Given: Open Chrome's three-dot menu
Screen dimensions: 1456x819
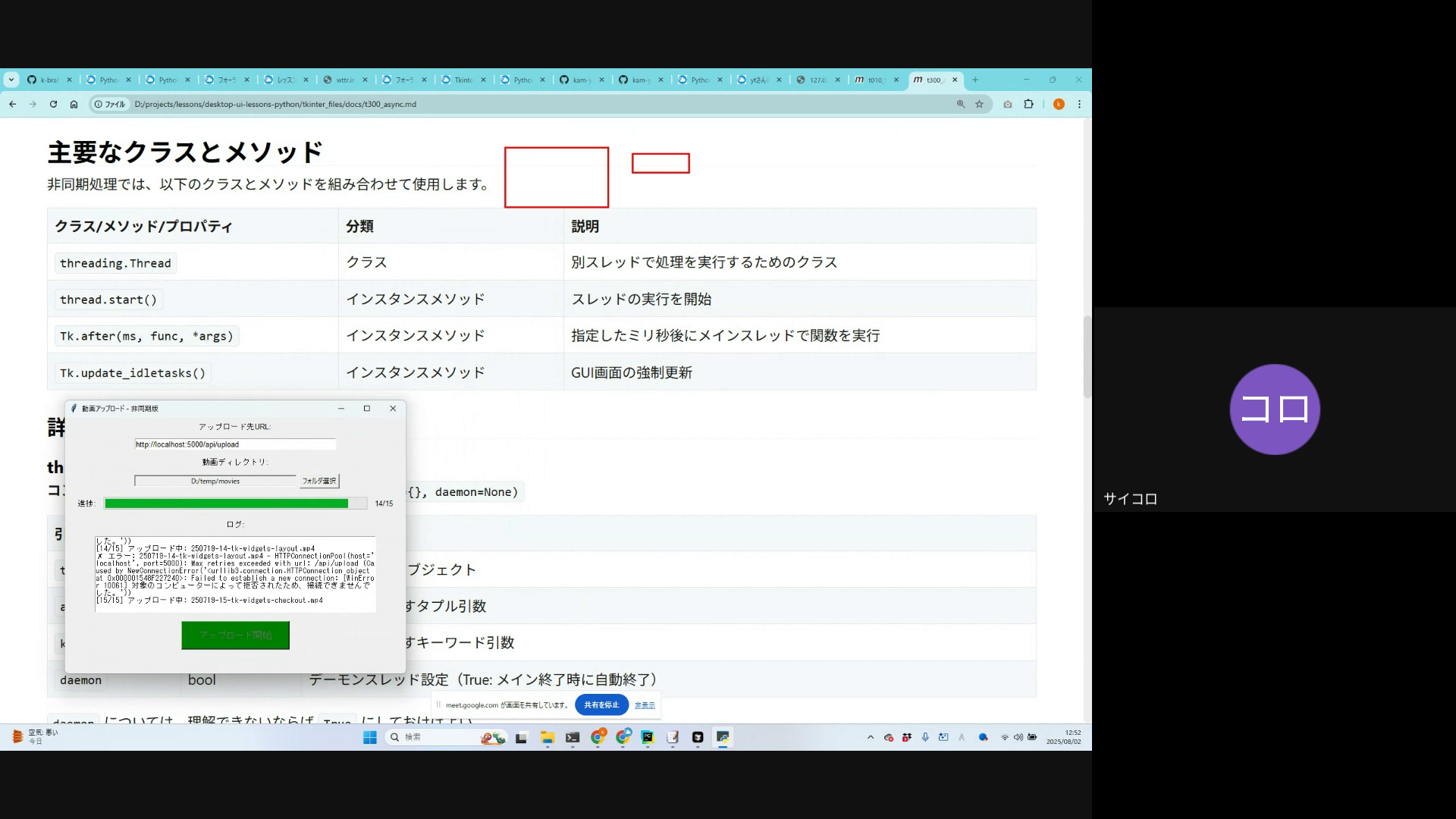Looking at the screenshot, I should (x=1079, y=105).
